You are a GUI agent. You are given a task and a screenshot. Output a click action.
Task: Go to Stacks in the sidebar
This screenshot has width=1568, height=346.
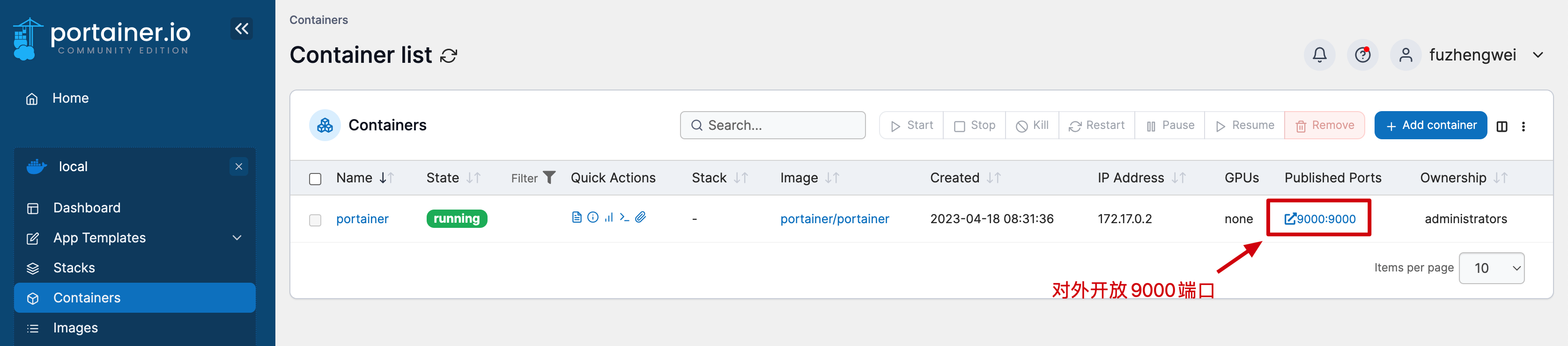pyautogui.click(x=74, y=267)
